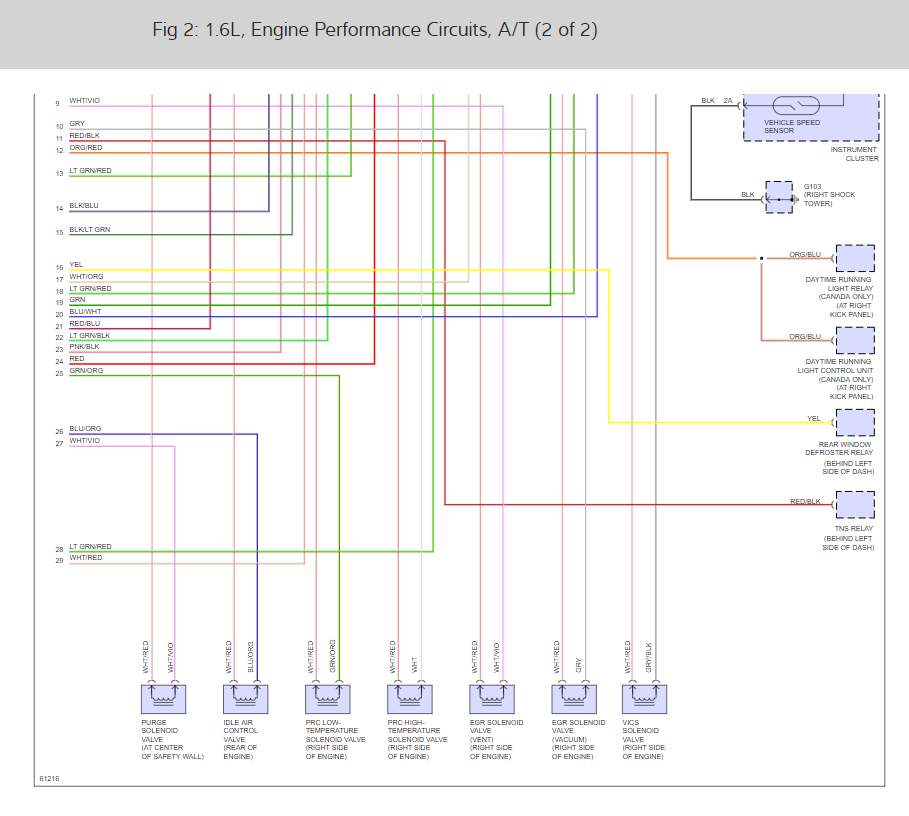
Task: Select the WHT/RED label at pin 29
Action: (86, 558)
